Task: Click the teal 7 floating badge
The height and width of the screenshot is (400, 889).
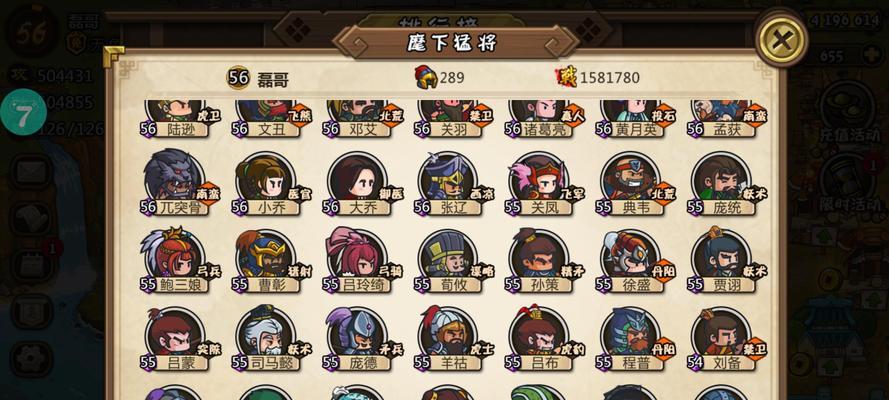Action: click(x=23, y=113)
